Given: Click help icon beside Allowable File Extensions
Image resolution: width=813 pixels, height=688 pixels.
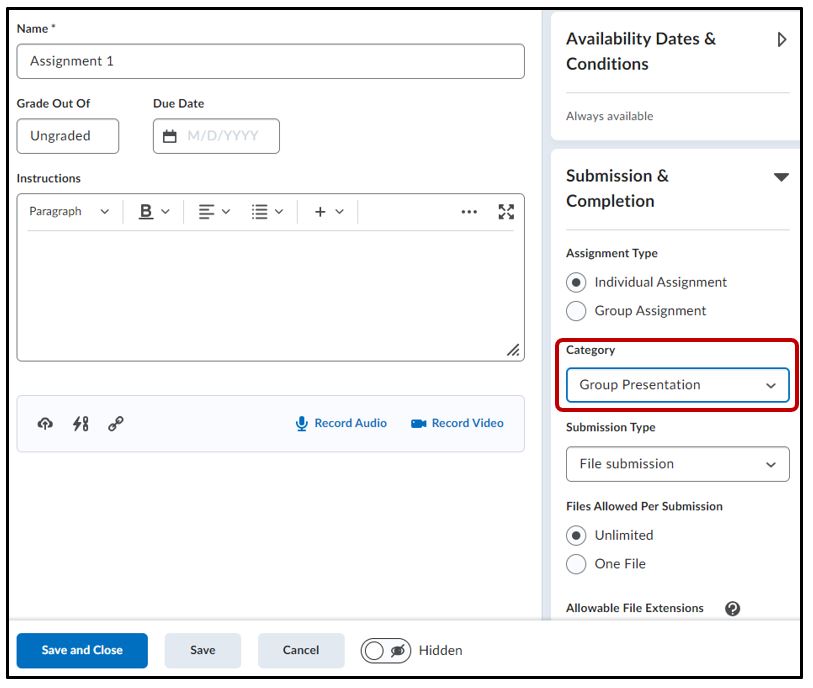Looking at the screenshot, I should point(732,609).
